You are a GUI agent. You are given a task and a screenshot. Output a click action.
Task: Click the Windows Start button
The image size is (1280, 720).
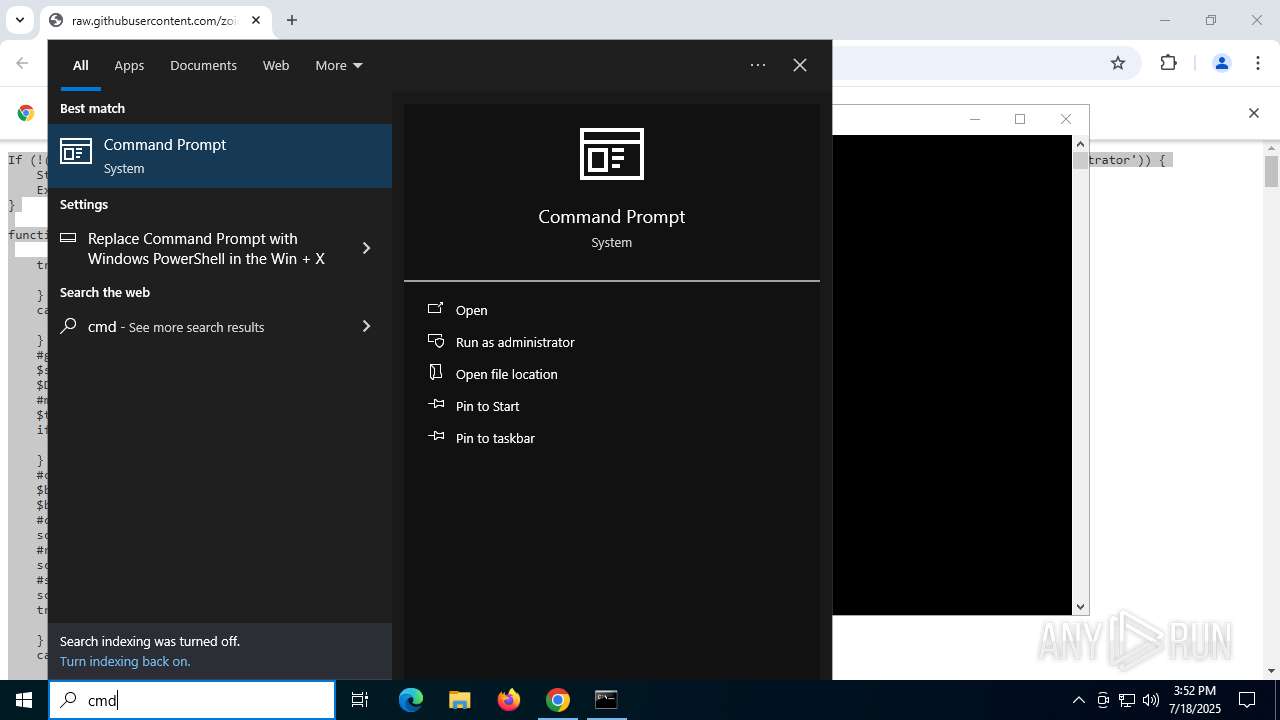point(24,700)
